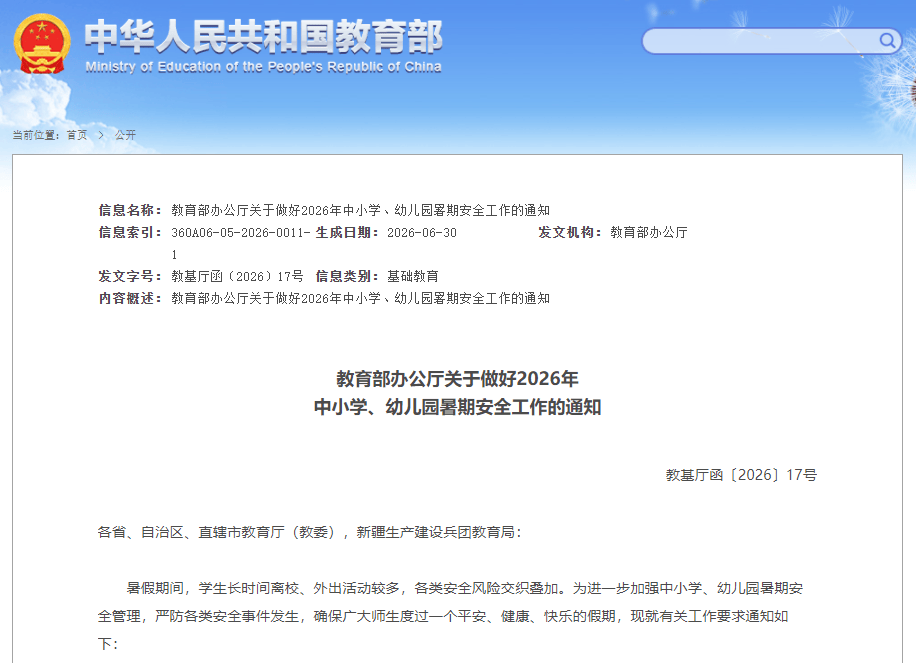Click the 当前位置 label
The height and width of the screenshot is (663, 916).
pos(34,135)
